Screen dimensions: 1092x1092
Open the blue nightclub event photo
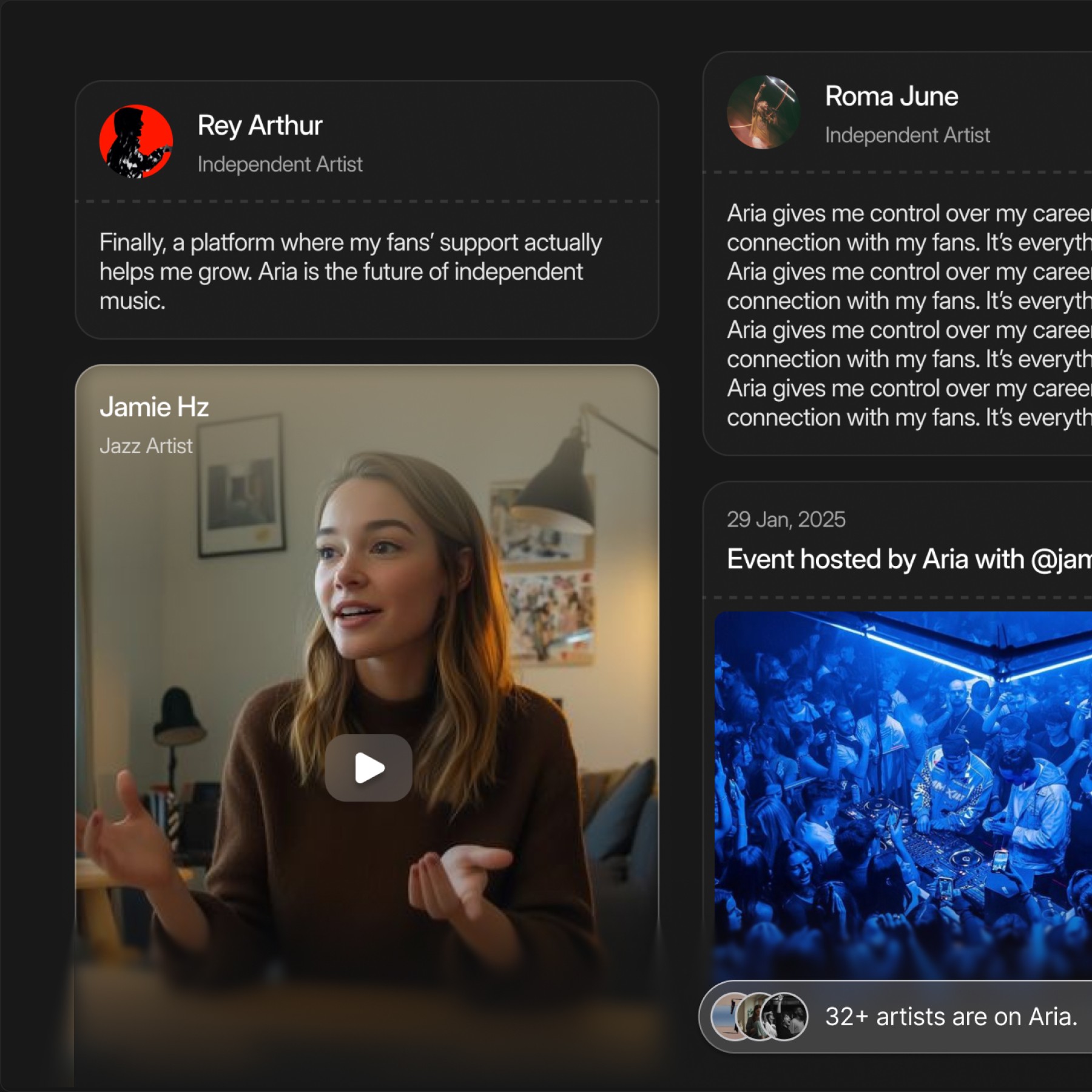903,795
